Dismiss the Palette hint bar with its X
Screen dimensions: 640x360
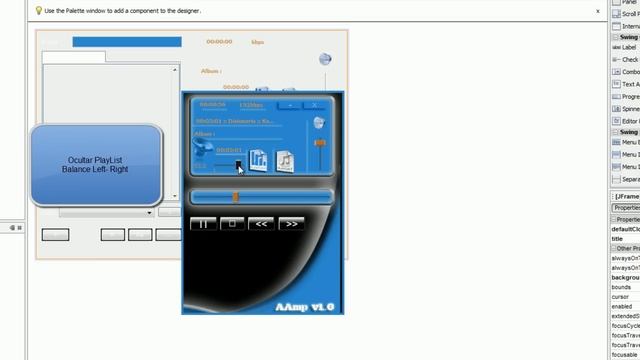click(x=598, y=11)
